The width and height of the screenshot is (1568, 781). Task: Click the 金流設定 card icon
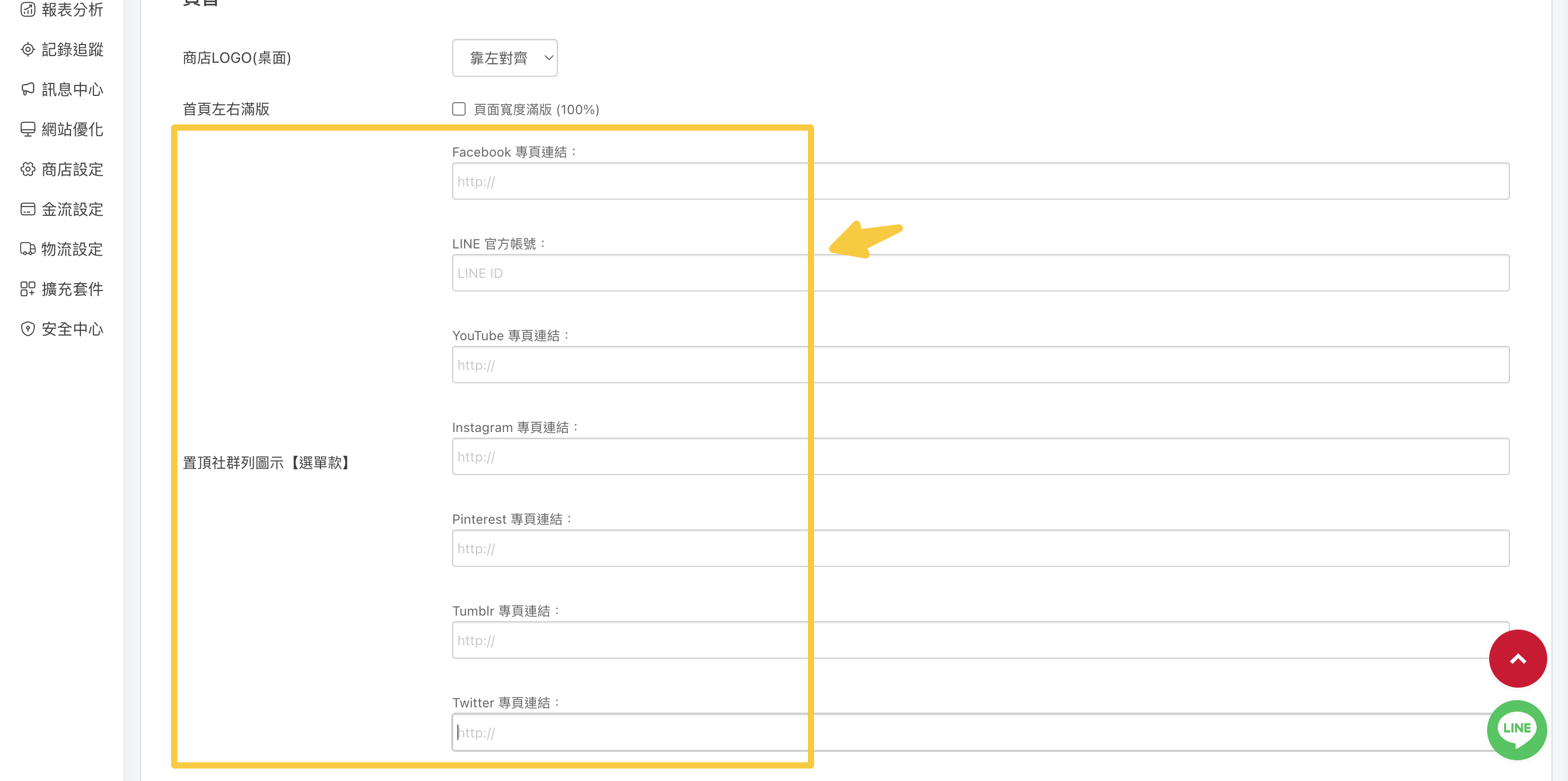pos(27,210)
